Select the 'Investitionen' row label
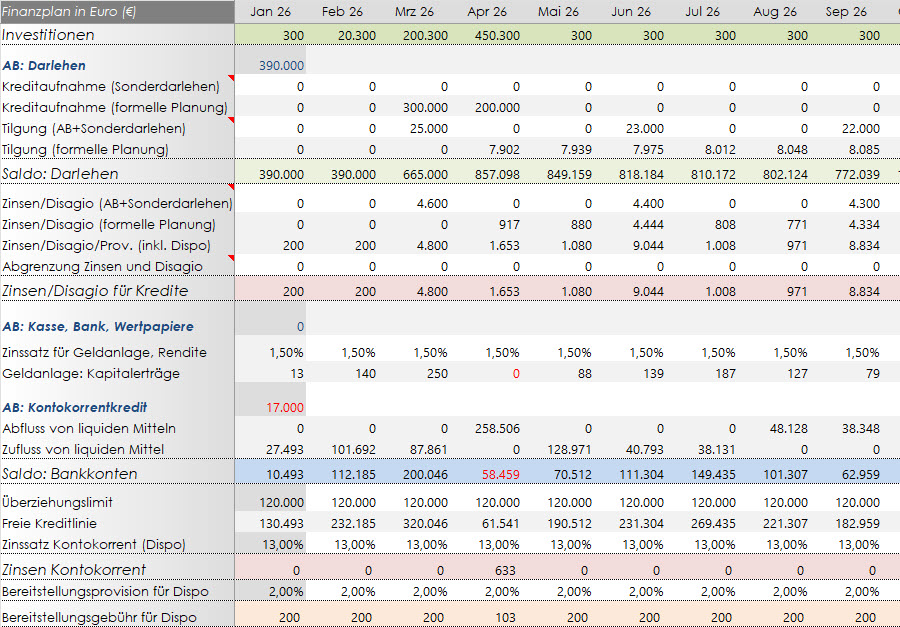 point(63,35)
